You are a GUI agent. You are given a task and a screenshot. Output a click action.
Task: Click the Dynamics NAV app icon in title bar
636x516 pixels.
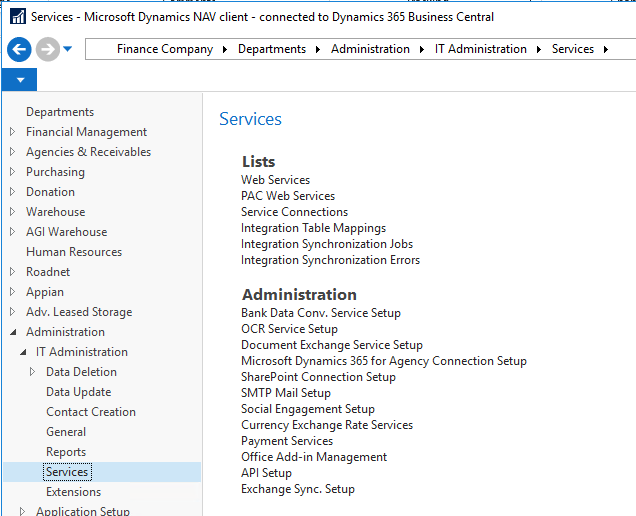click(16, 17)
